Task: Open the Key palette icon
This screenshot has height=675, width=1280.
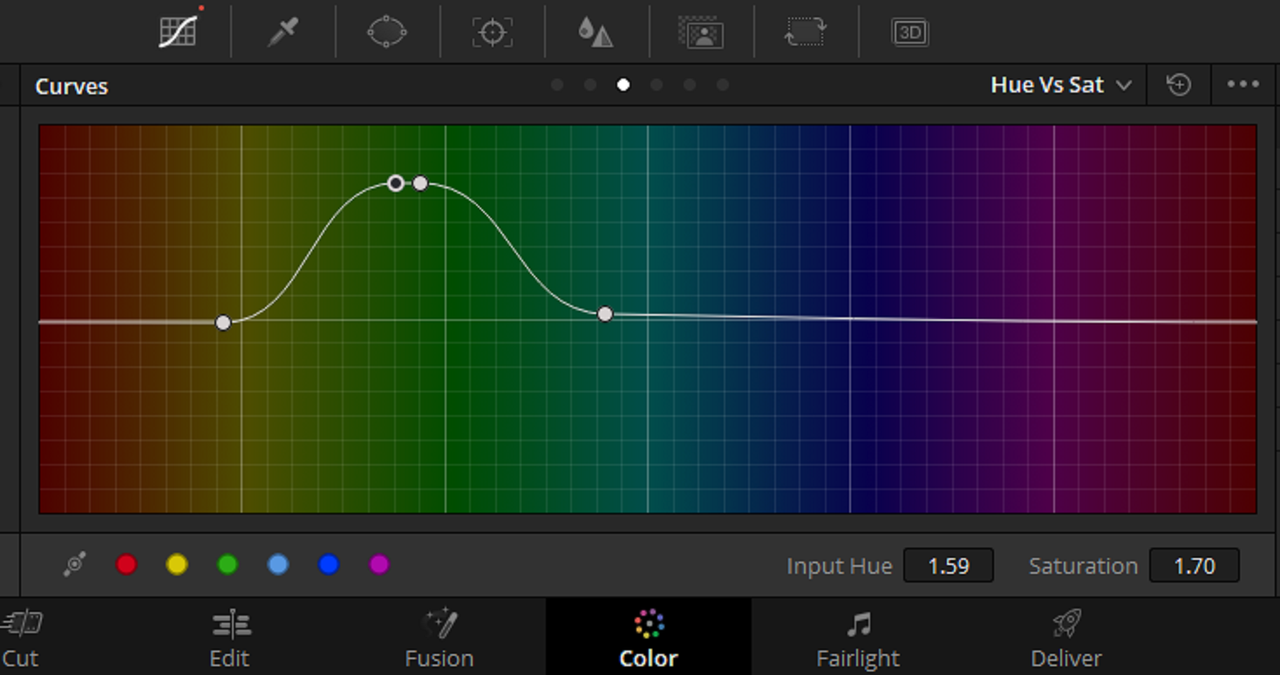Action: point(701,32)
